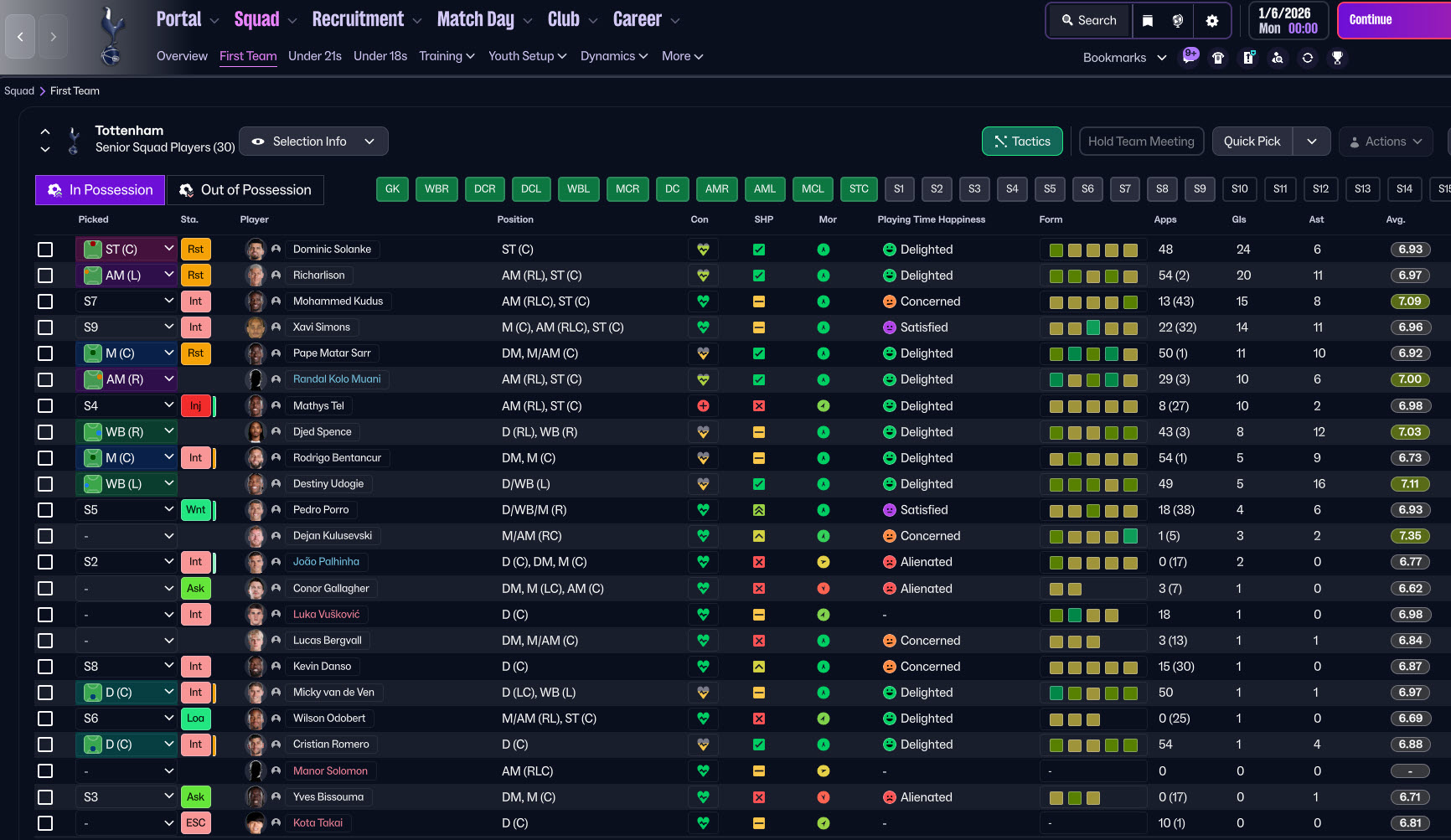Expand the Selection Info dropdown
This screenshot has width=1451, height=840.
click(313, 142)
